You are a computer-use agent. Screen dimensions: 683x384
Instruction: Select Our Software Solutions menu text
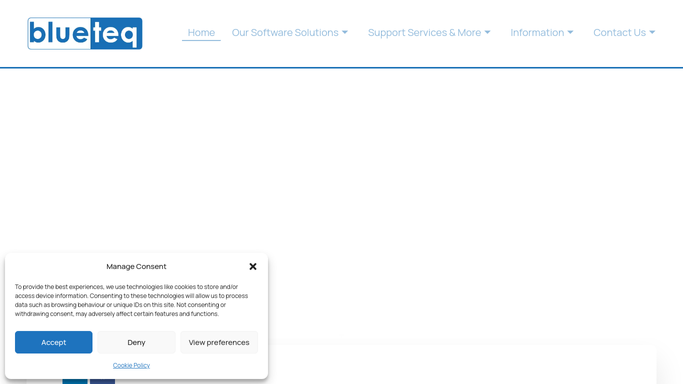pos(285,33)
